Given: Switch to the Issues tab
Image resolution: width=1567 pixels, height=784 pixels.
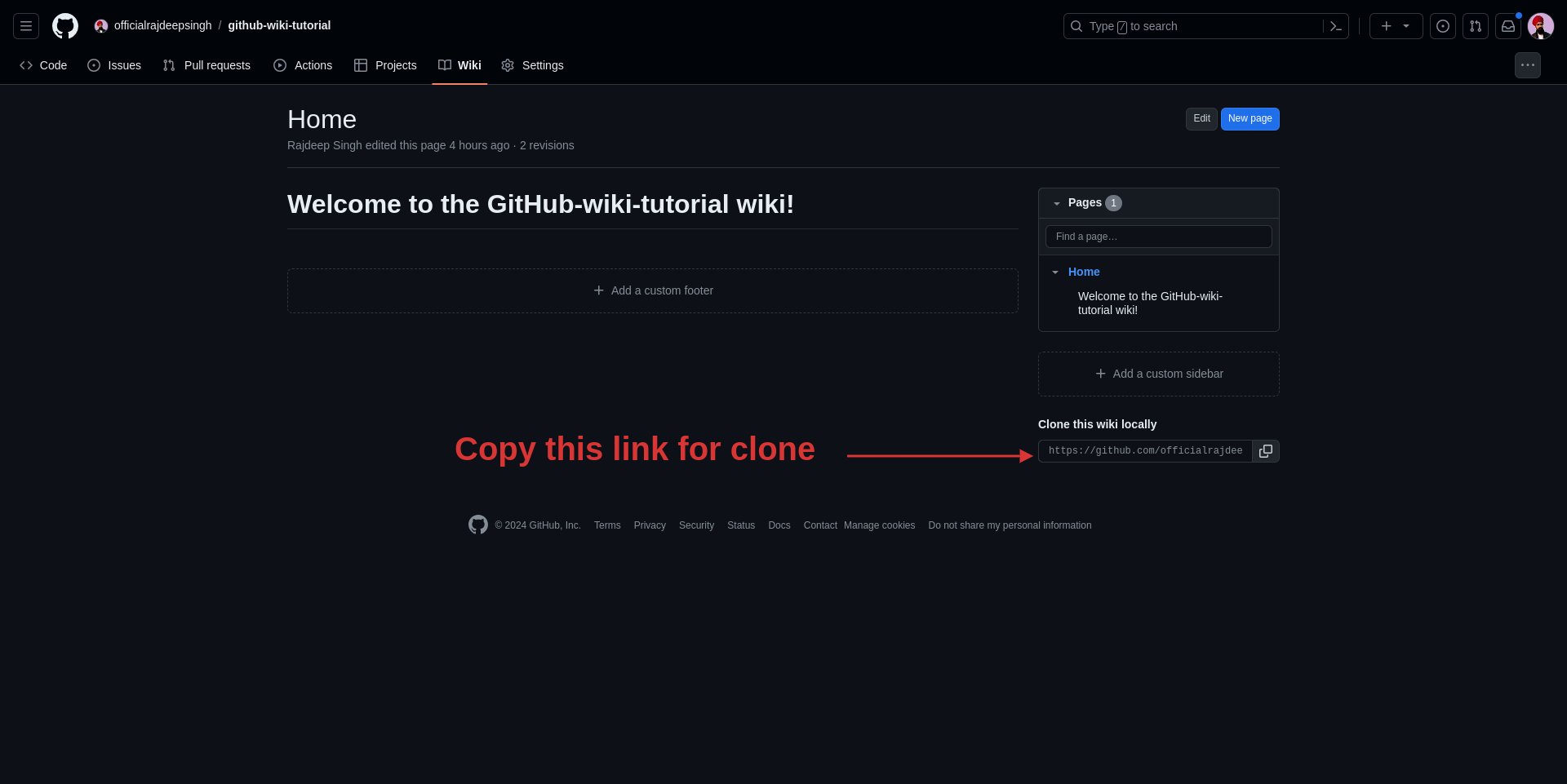Looking at the screenshot, I should (x=114, y=65).
